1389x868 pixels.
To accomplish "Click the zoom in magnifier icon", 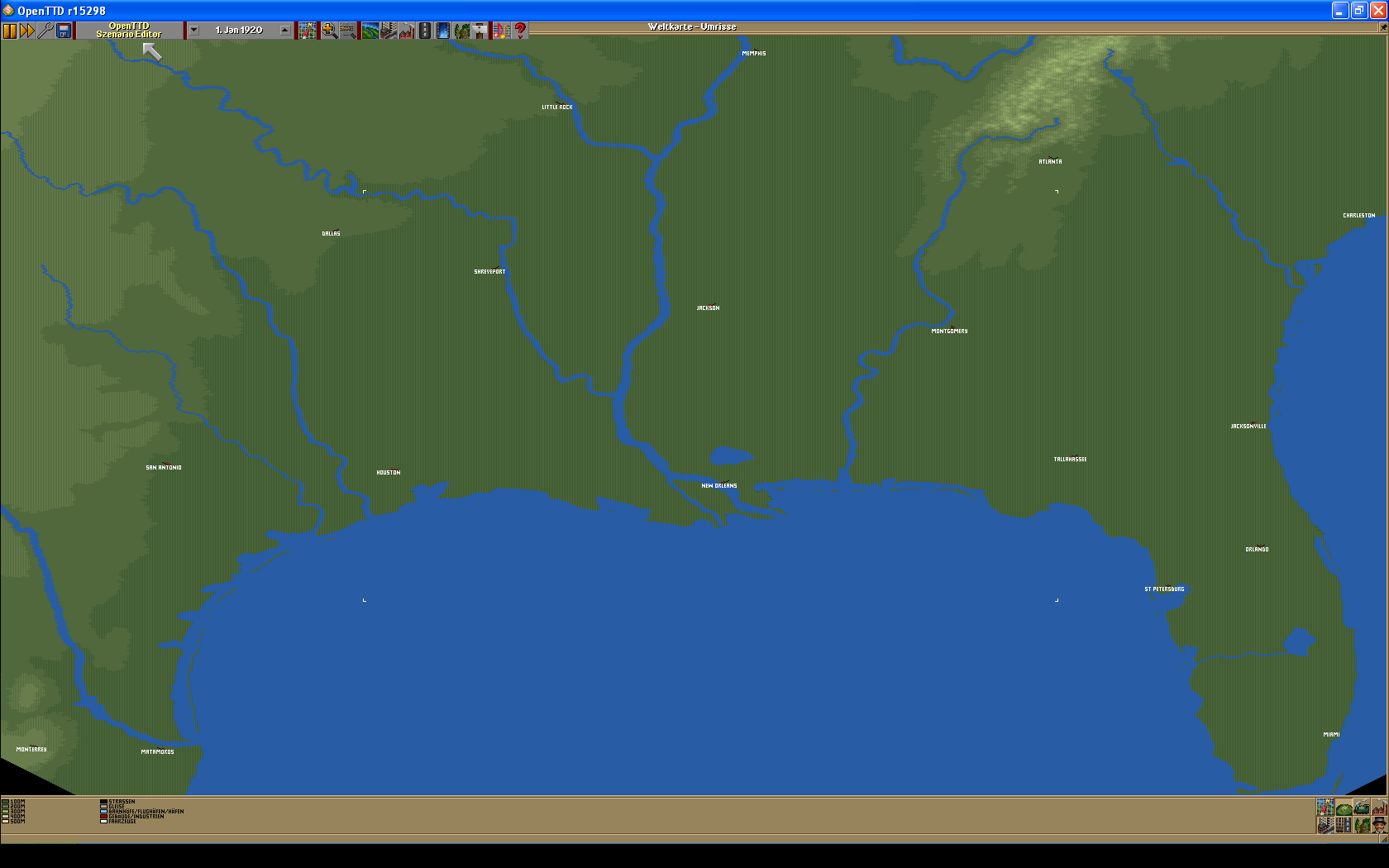I will click(328, 31).
